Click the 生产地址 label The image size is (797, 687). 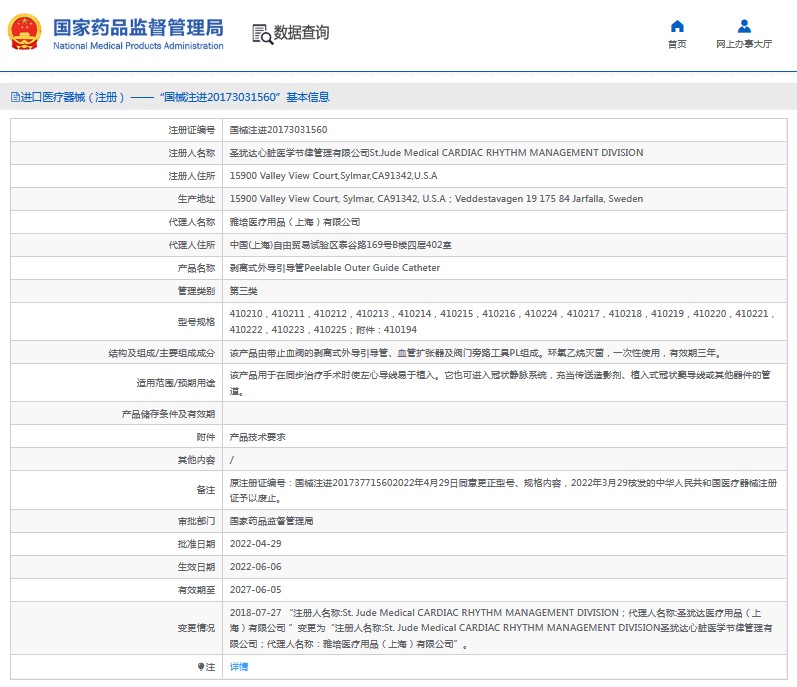coord(196,199)
